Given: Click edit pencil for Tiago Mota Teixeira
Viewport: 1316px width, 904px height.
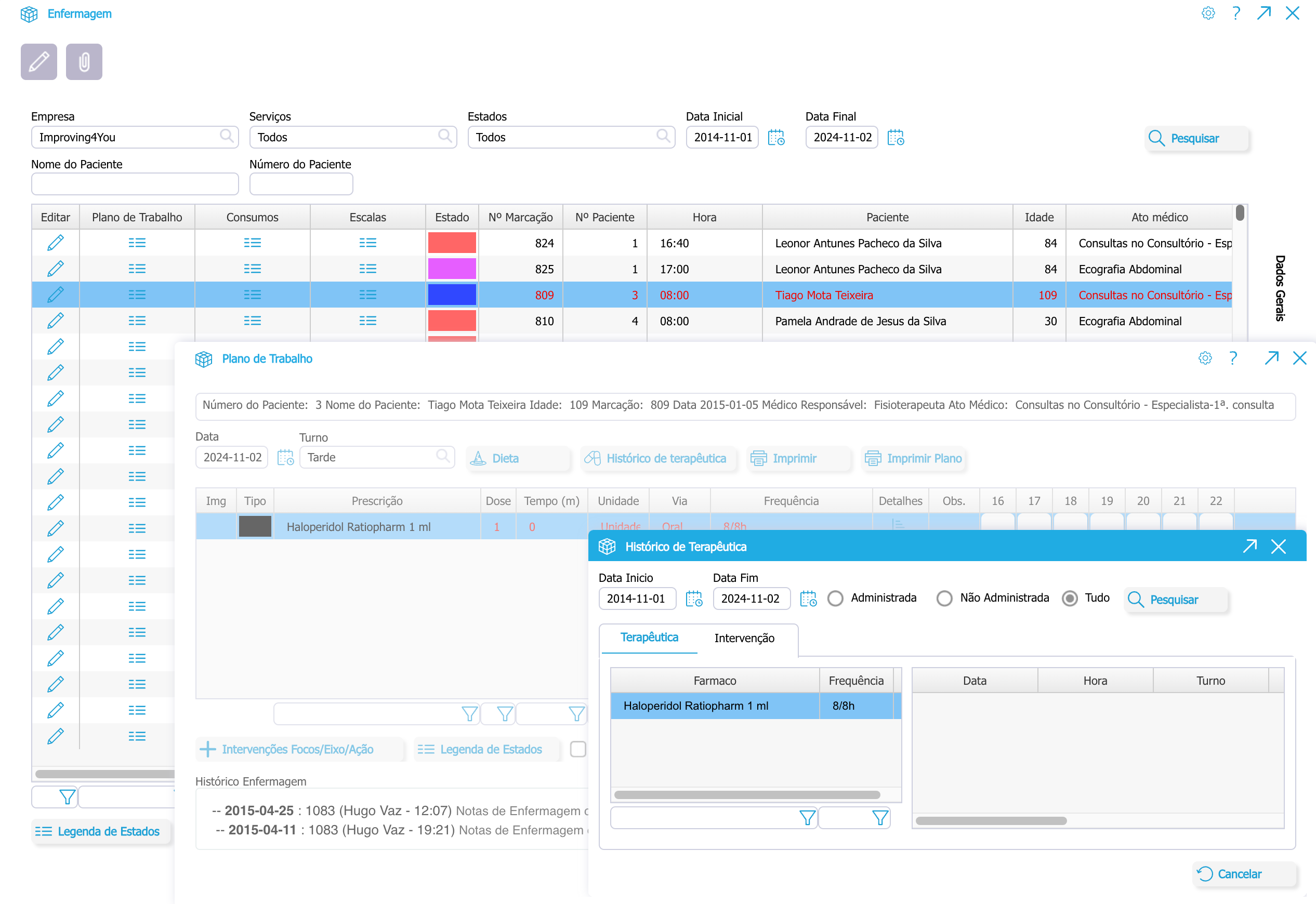Looking at the screenshot, I should pos(55,295).
